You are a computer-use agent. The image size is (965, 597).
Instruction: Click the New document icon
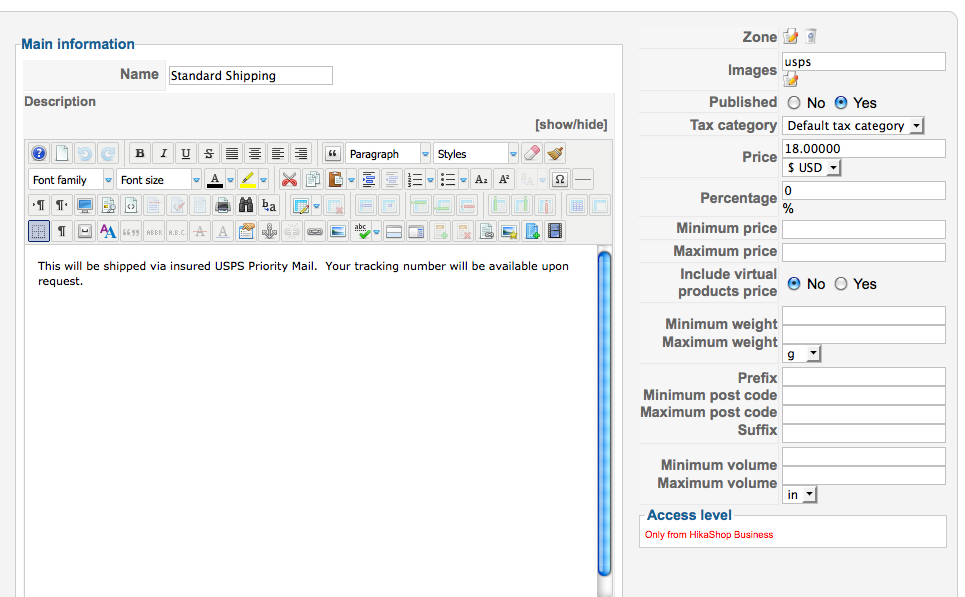62,153
